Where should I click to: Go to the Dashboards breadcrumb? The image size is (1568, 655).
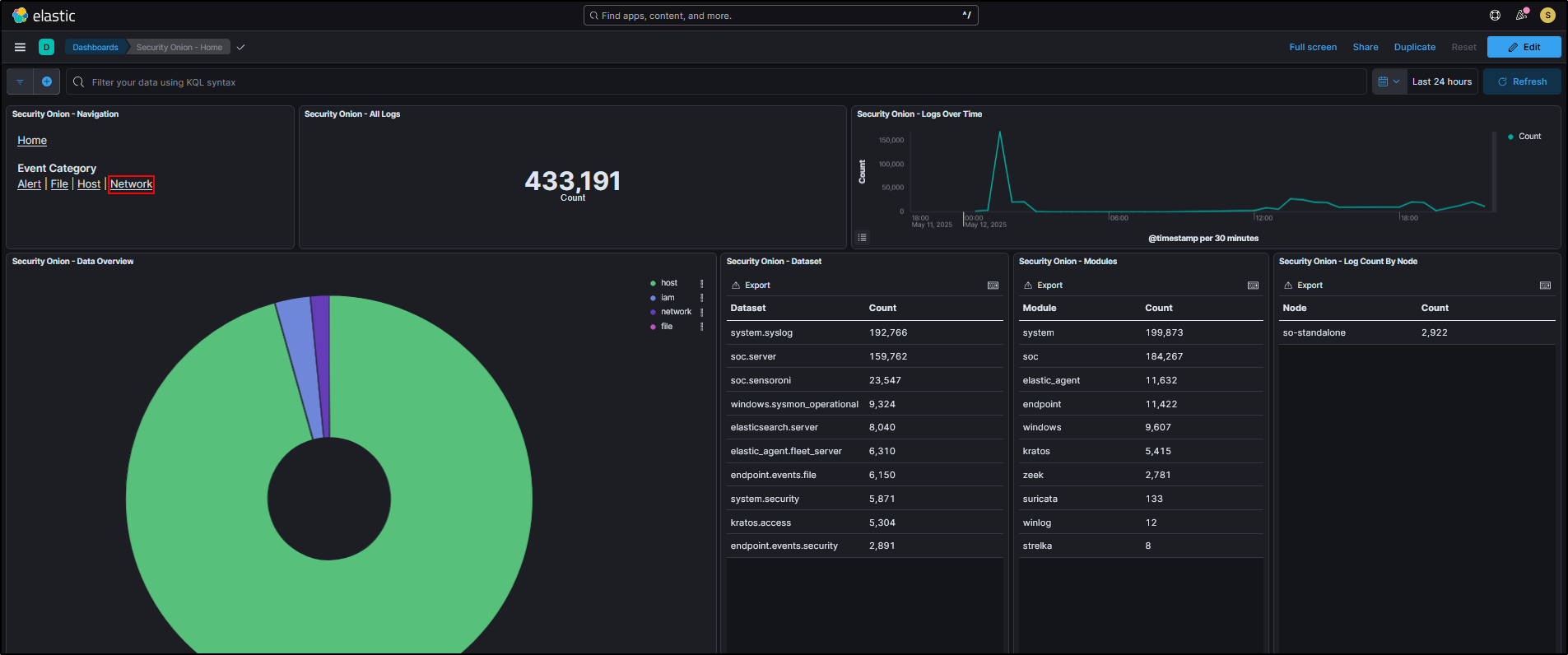(95, 47)
